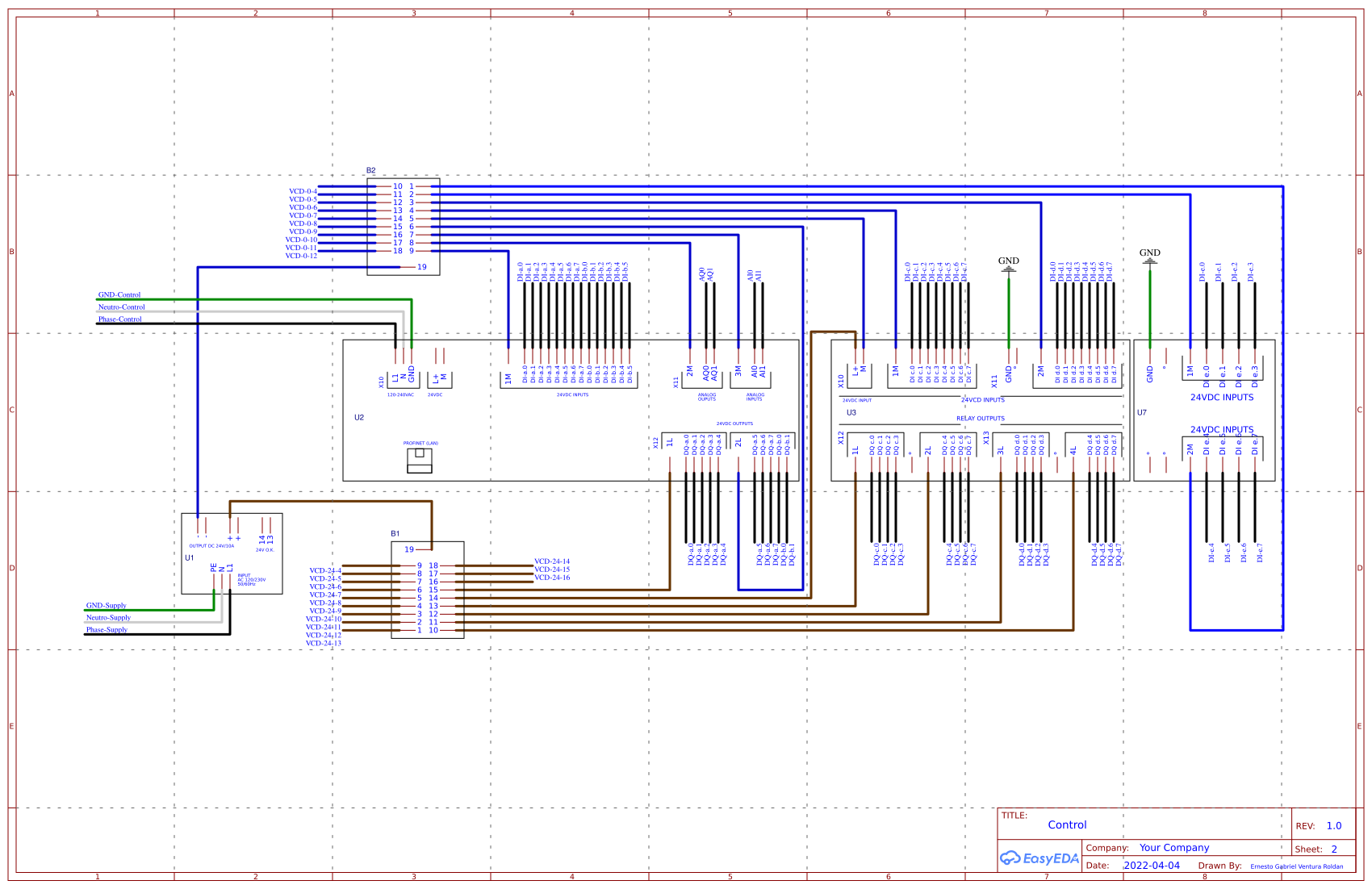Click the Control title in the title block
This screenshot has width=1372, height=889.
click(x=1067, y=824)
